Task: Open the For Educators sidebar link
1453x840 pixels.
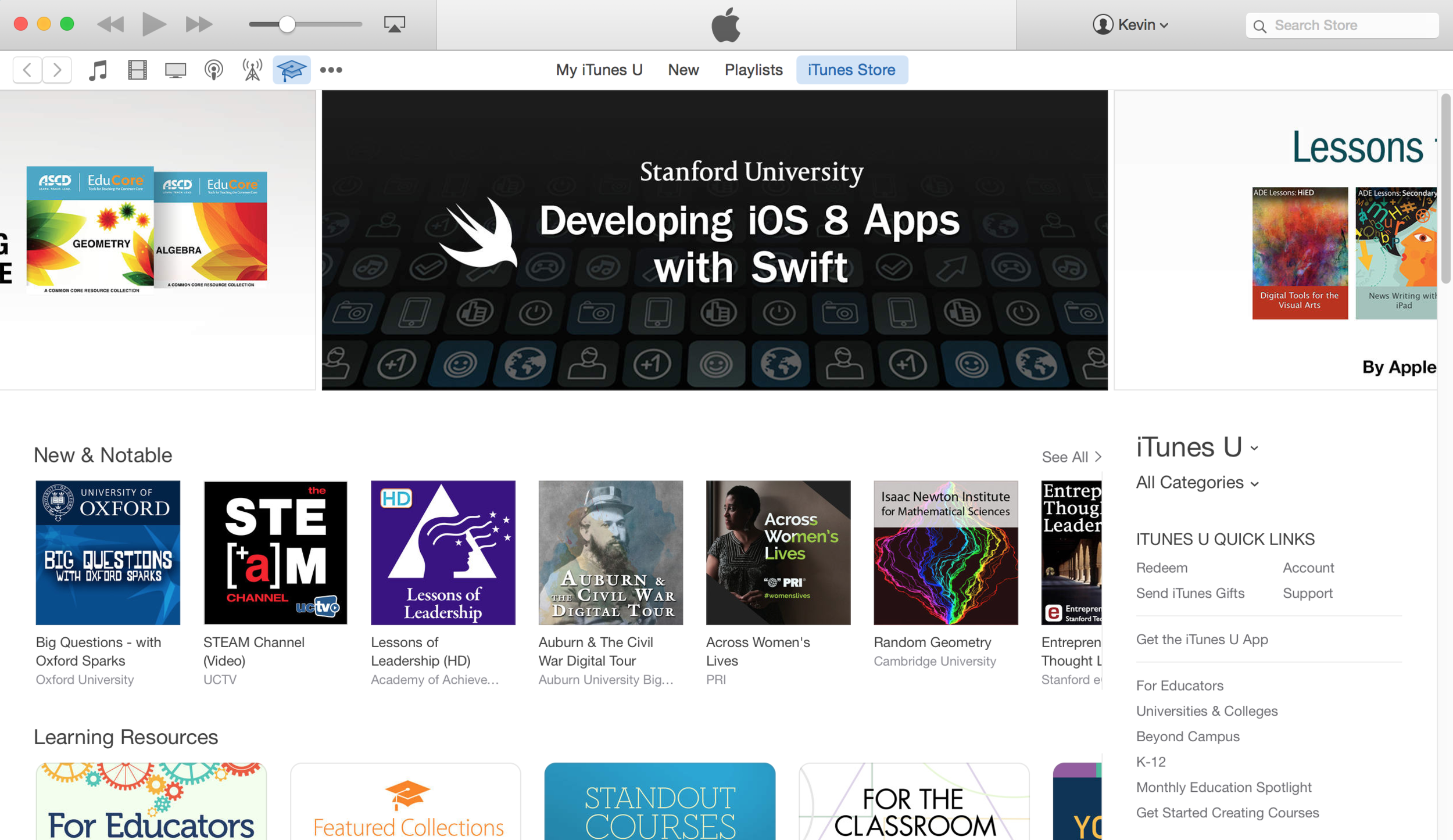Action: coord(1179,685)
